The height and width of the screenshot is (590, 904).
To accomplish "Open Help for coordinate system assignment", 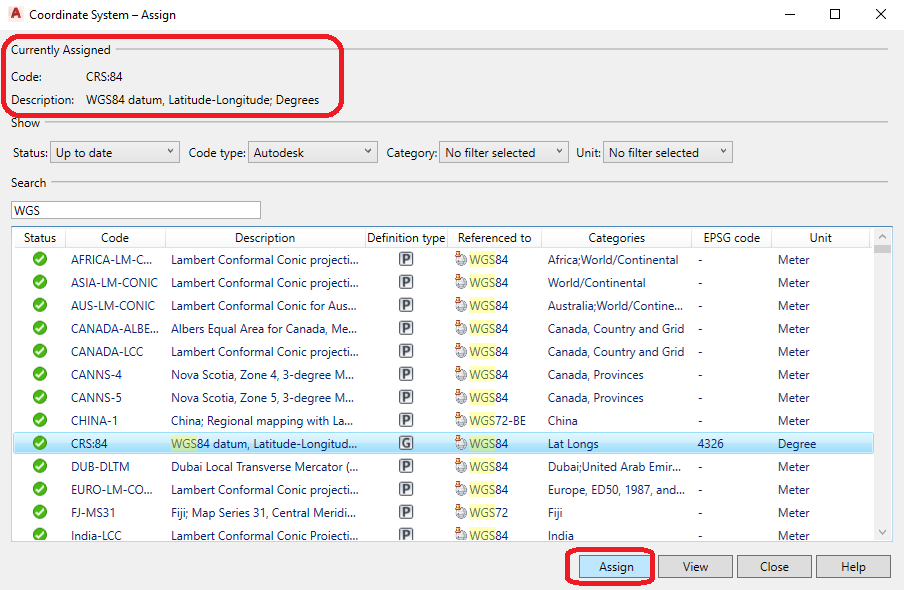I will pos(853,567).
